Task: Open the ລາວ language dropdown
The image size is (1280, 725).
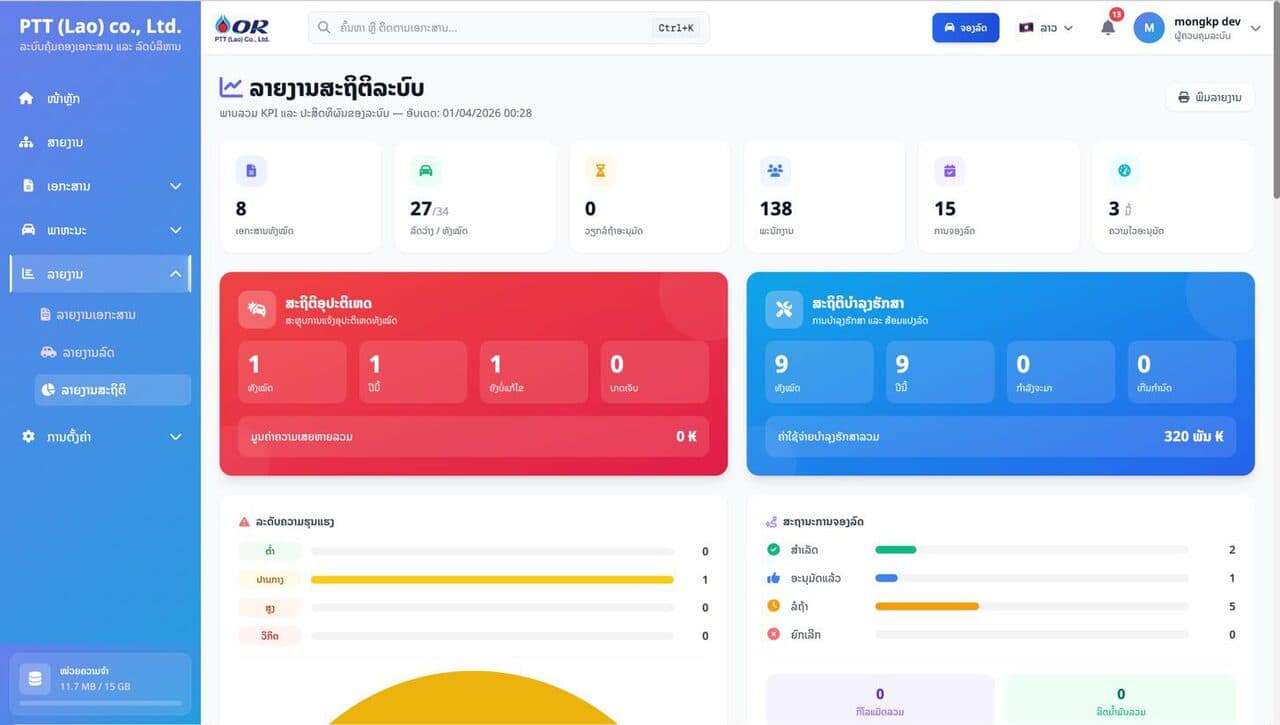Action: coord(1046,28)
